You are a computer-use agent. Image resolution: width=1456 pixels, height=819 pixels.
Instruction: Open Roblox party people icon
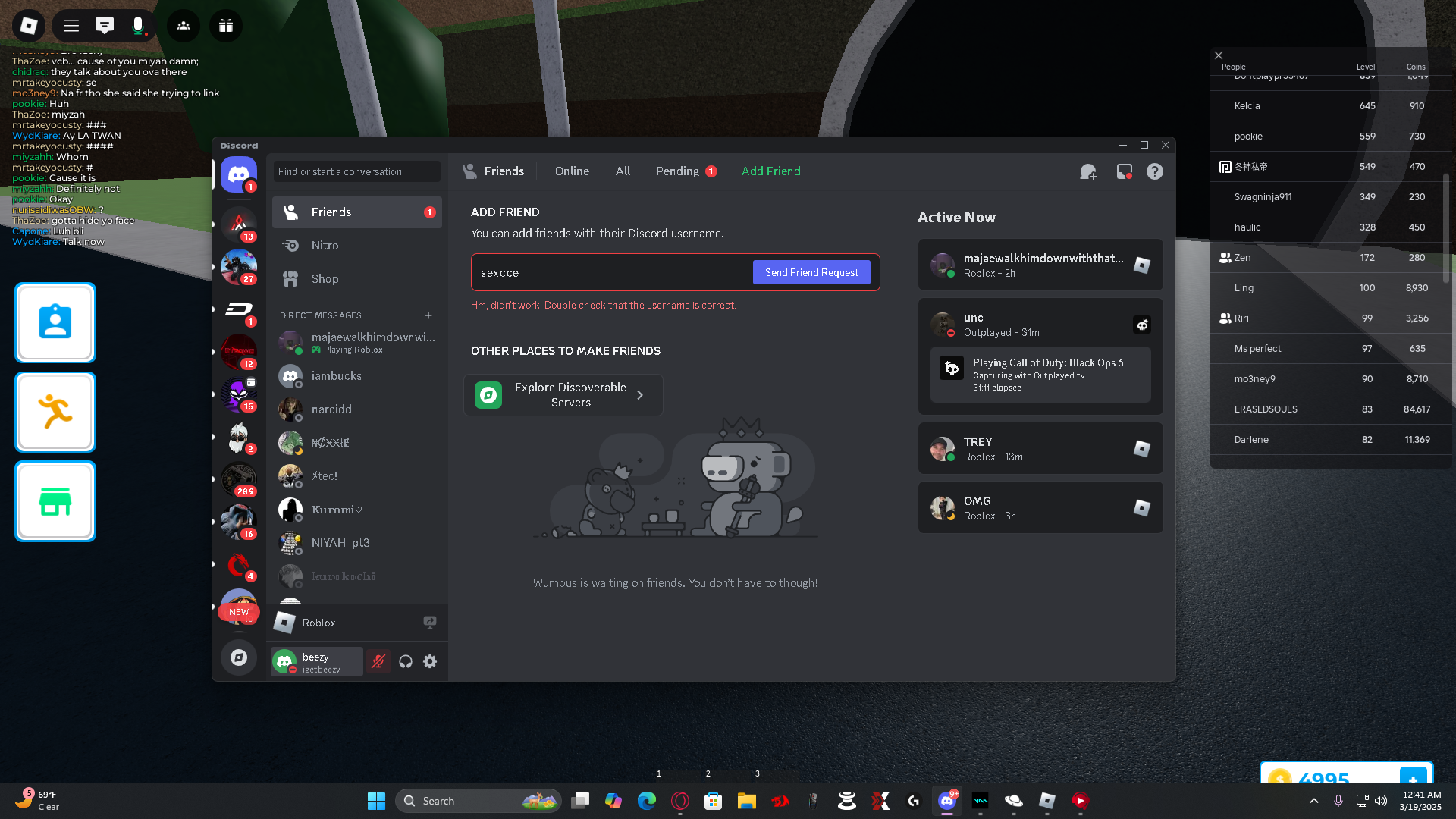coord(184,26)
